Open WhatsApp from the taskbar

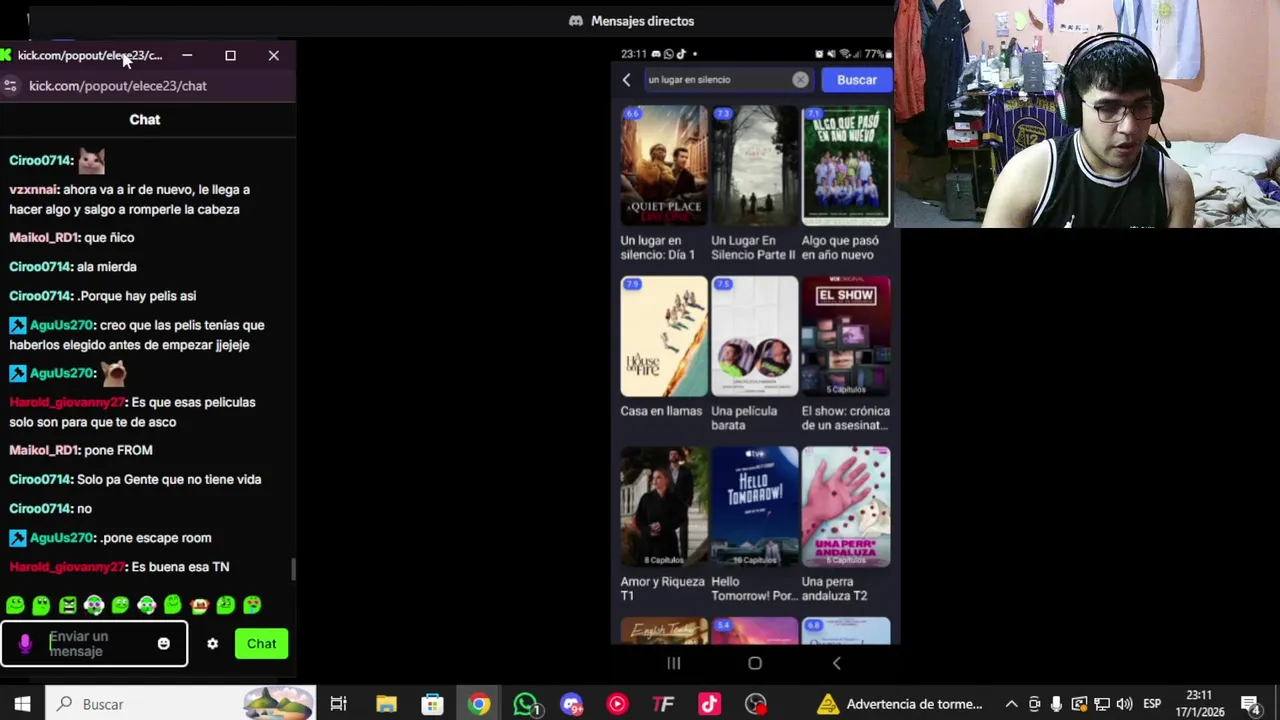point(525,704)
